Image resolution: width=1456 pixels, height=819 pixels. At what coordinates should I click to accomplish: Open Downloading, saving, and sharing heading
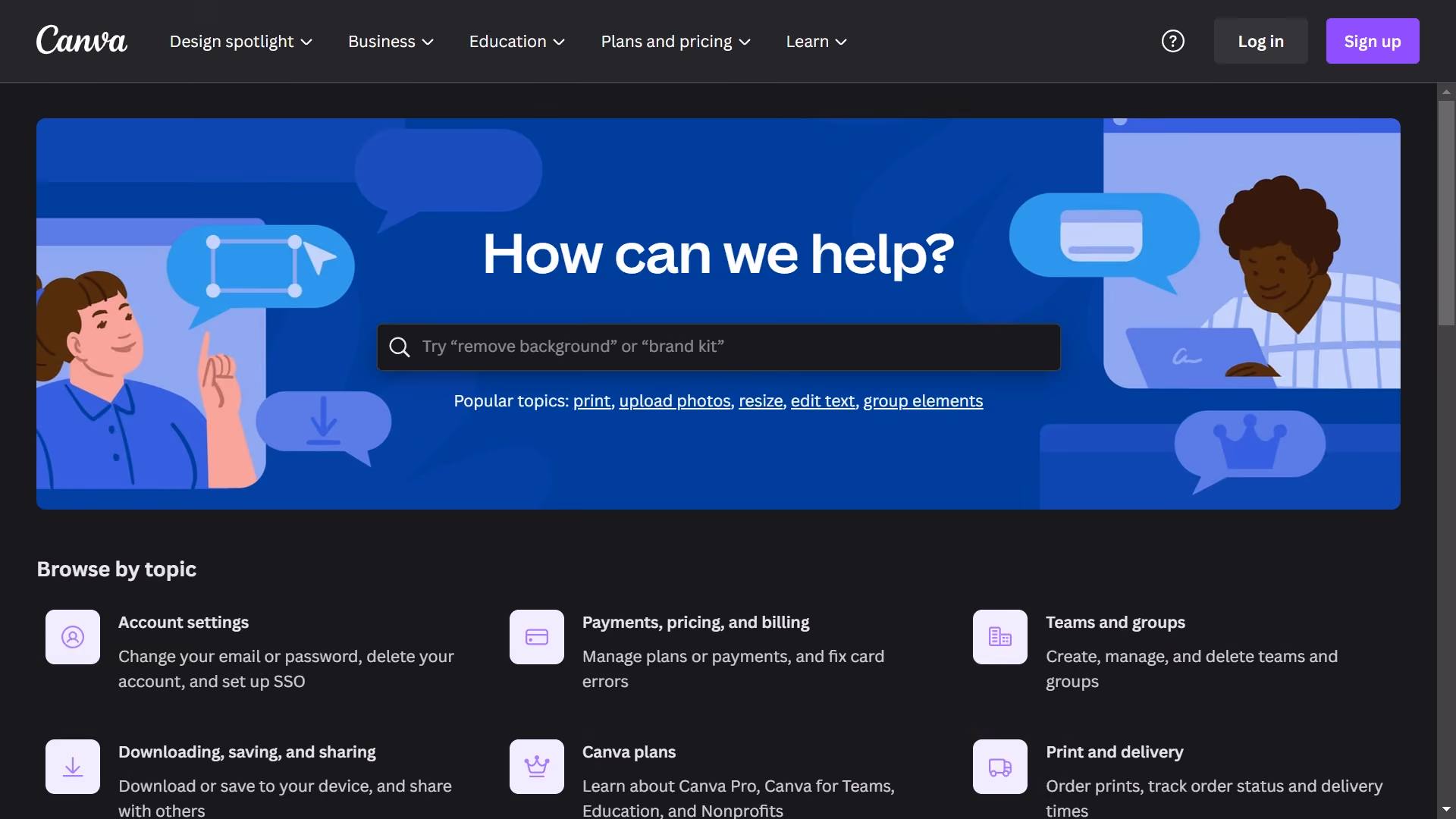pos(247,752)
